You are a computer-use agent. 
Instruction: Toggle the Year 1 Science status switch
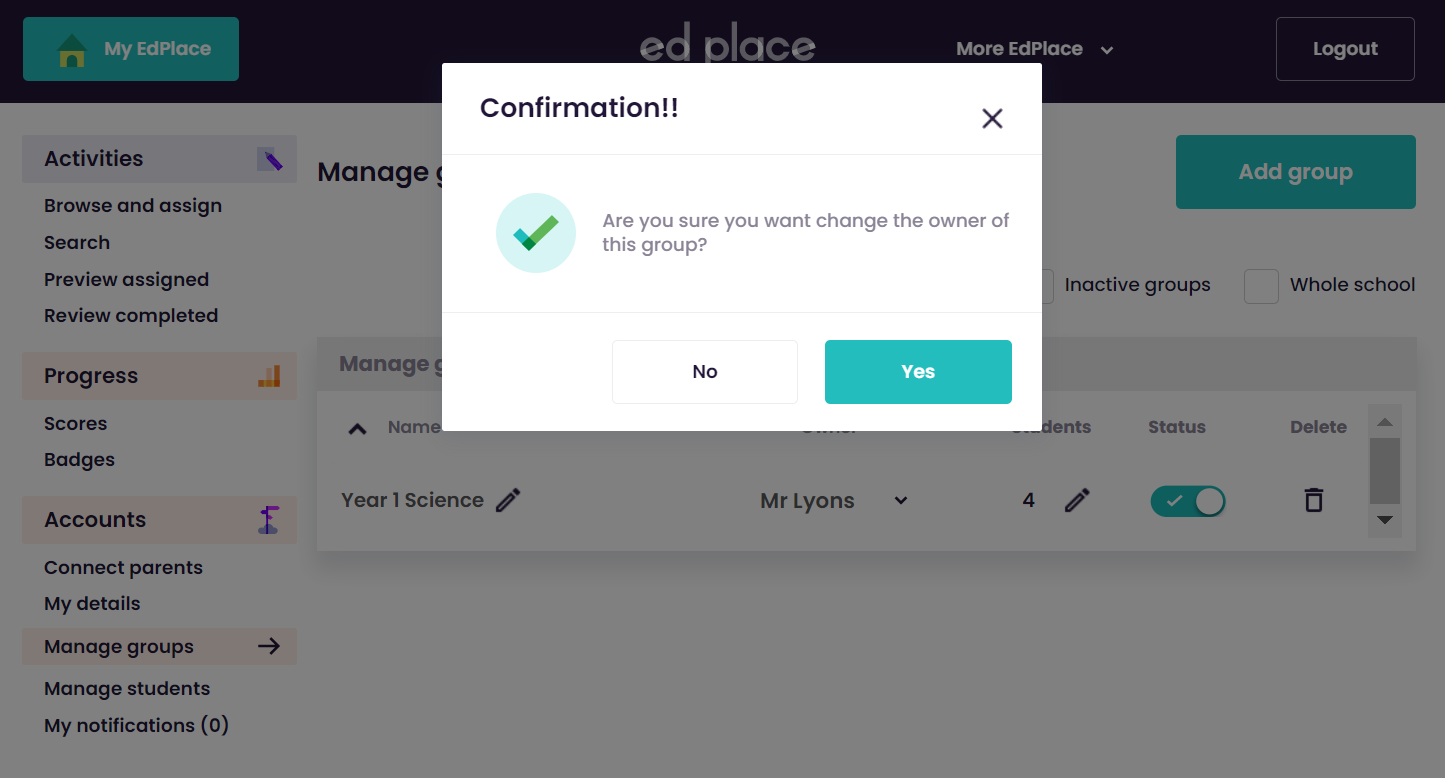click(1188, 501)
